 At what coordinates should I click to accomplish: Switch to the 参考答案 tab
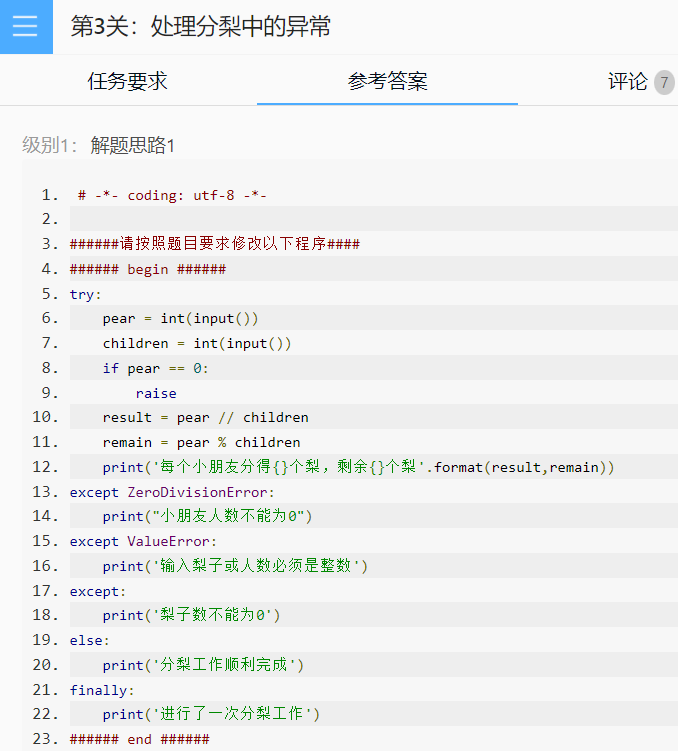tap(387, 81)
